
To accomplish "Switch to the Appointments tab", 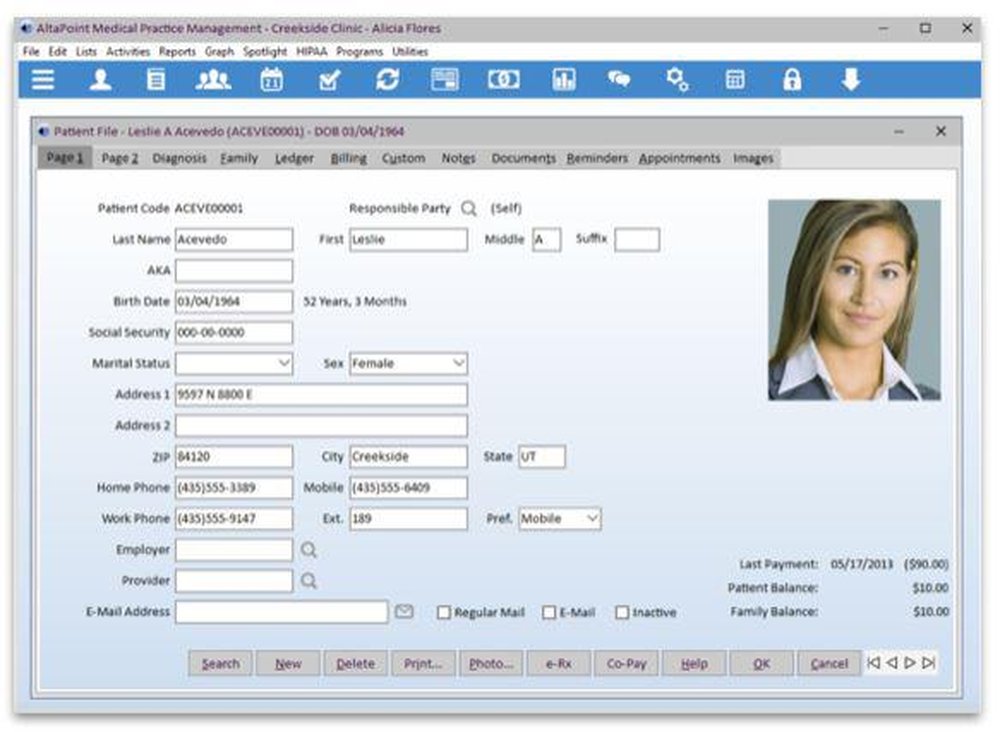I will [x=680, y=158].
